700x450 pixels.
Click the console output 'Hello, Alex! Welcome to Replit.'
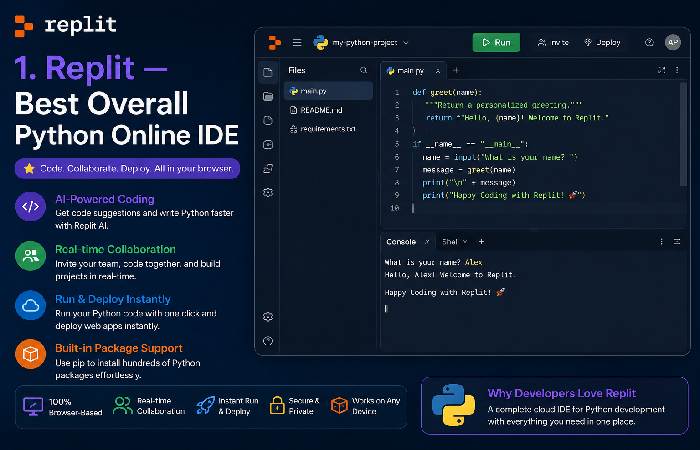[449, 275]
